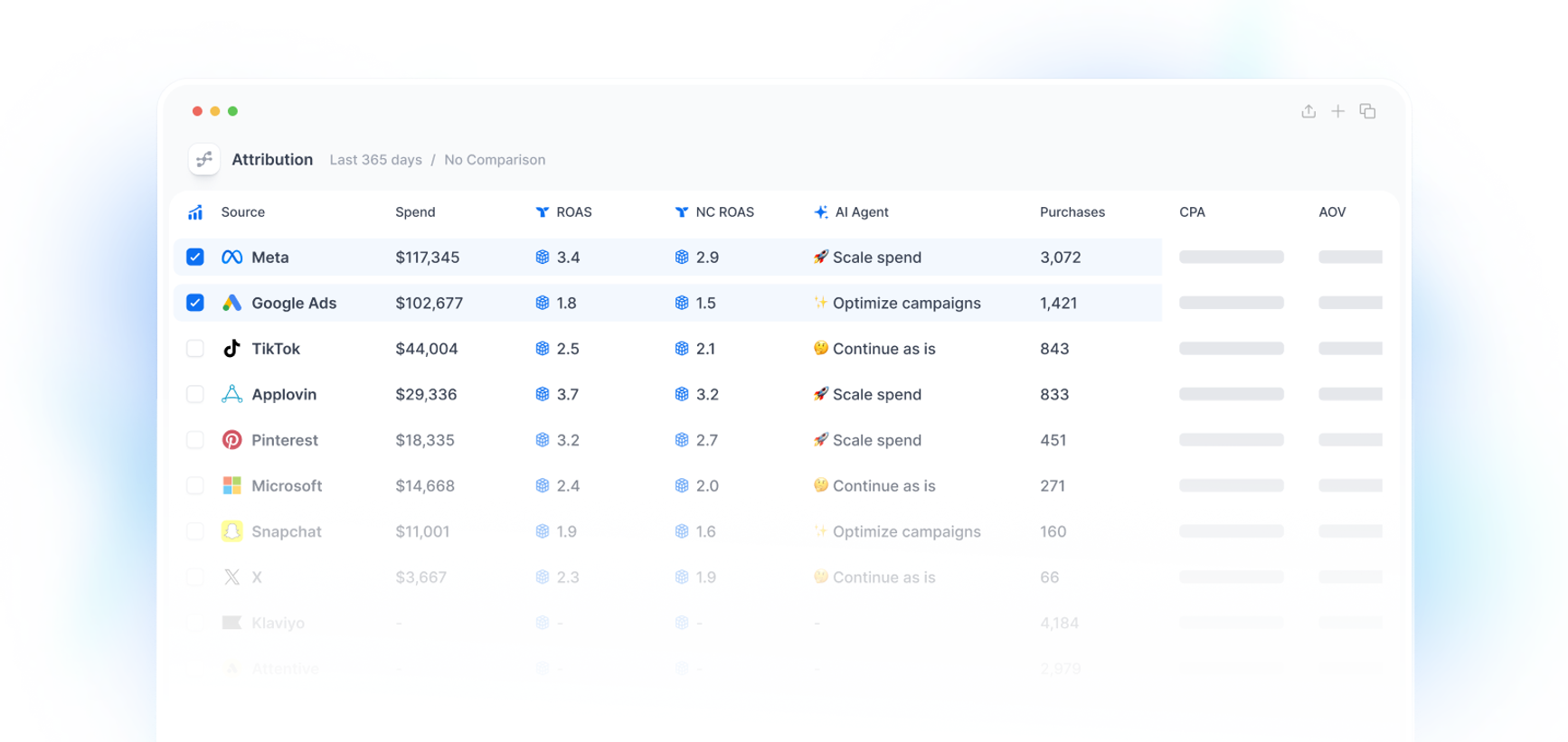Select the Meta spend value $117,345
This screenshot has width=1568, height=742.
coord(428,258)
